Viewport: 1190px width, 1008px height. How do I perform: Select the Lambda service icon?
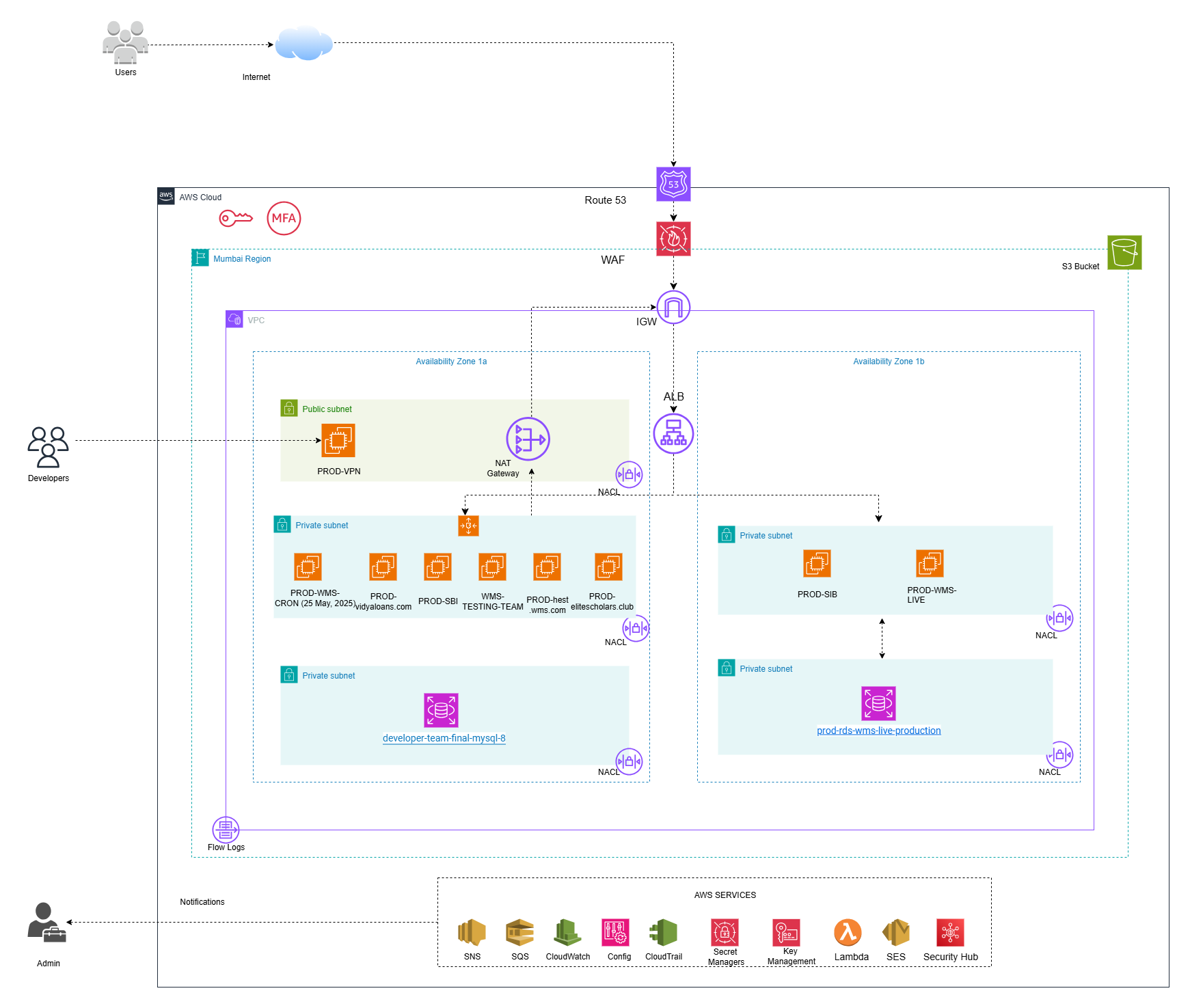[x=848, y=932]
